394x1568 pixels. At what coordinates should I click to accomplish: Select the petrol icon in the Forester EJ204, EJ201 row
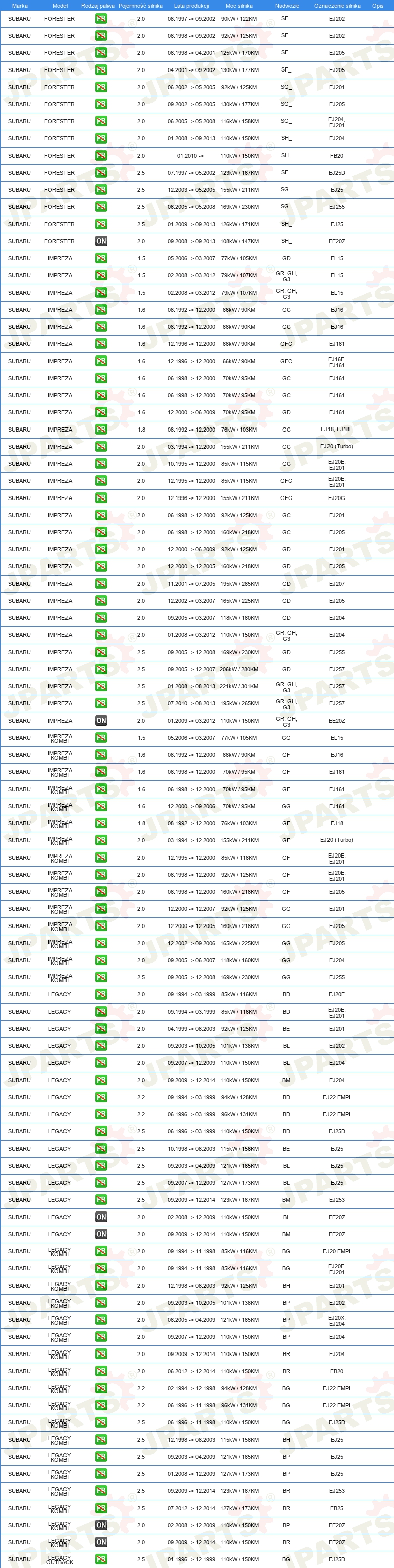click(101, 121)
